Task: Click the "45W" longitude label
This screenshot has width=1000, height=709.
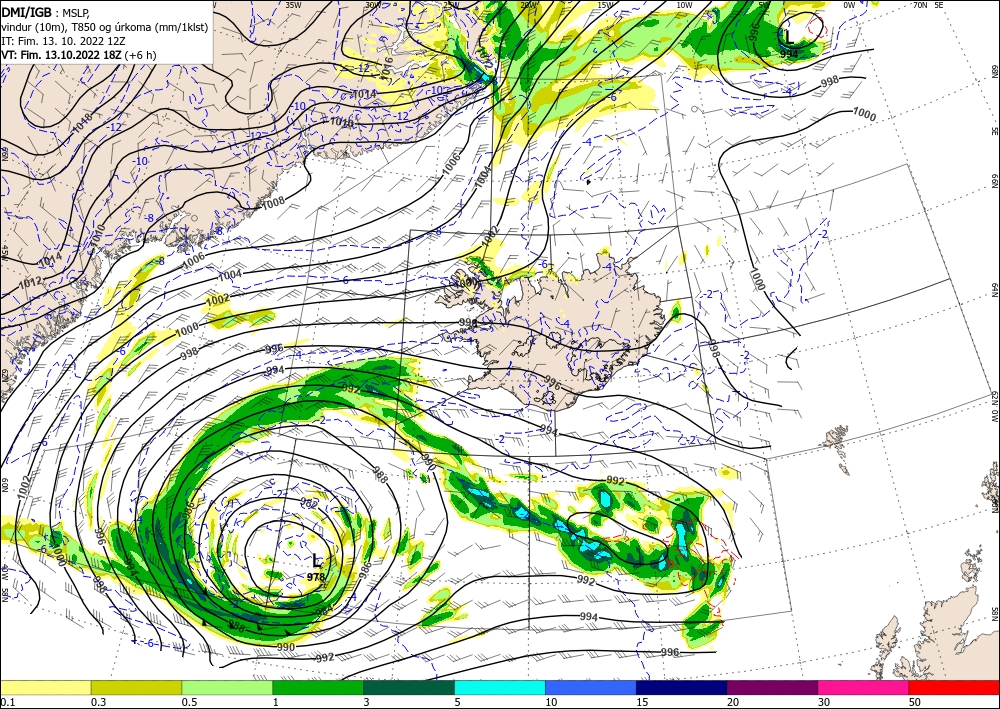Action: point(4,252)
